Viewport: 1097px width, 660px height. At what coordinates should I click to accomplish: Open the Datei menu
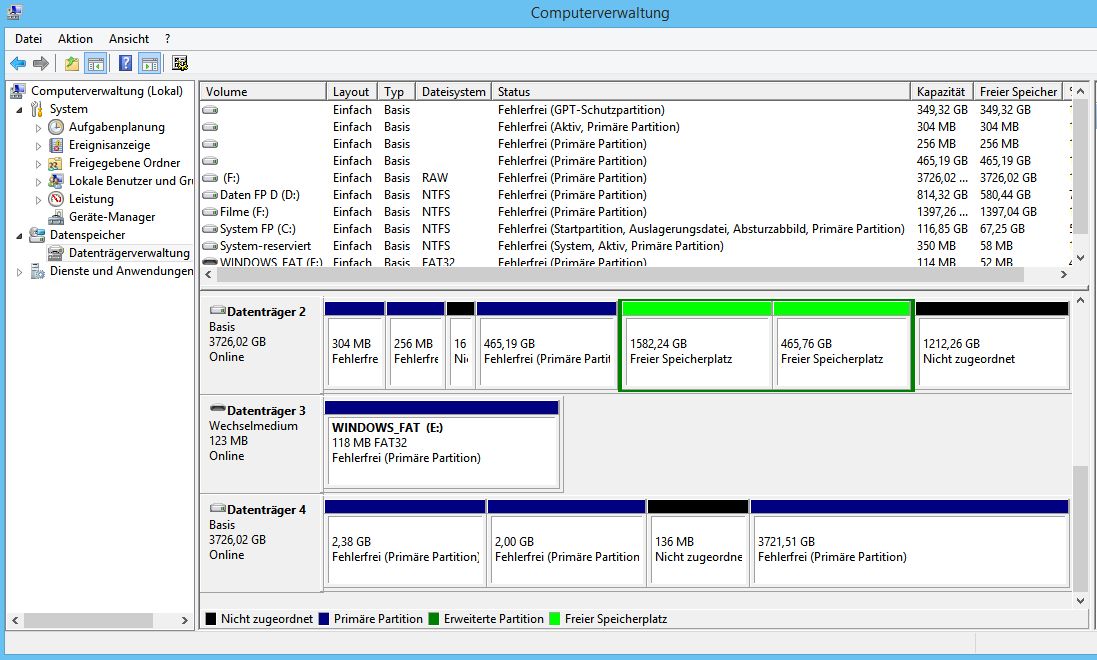coord(29,39)
